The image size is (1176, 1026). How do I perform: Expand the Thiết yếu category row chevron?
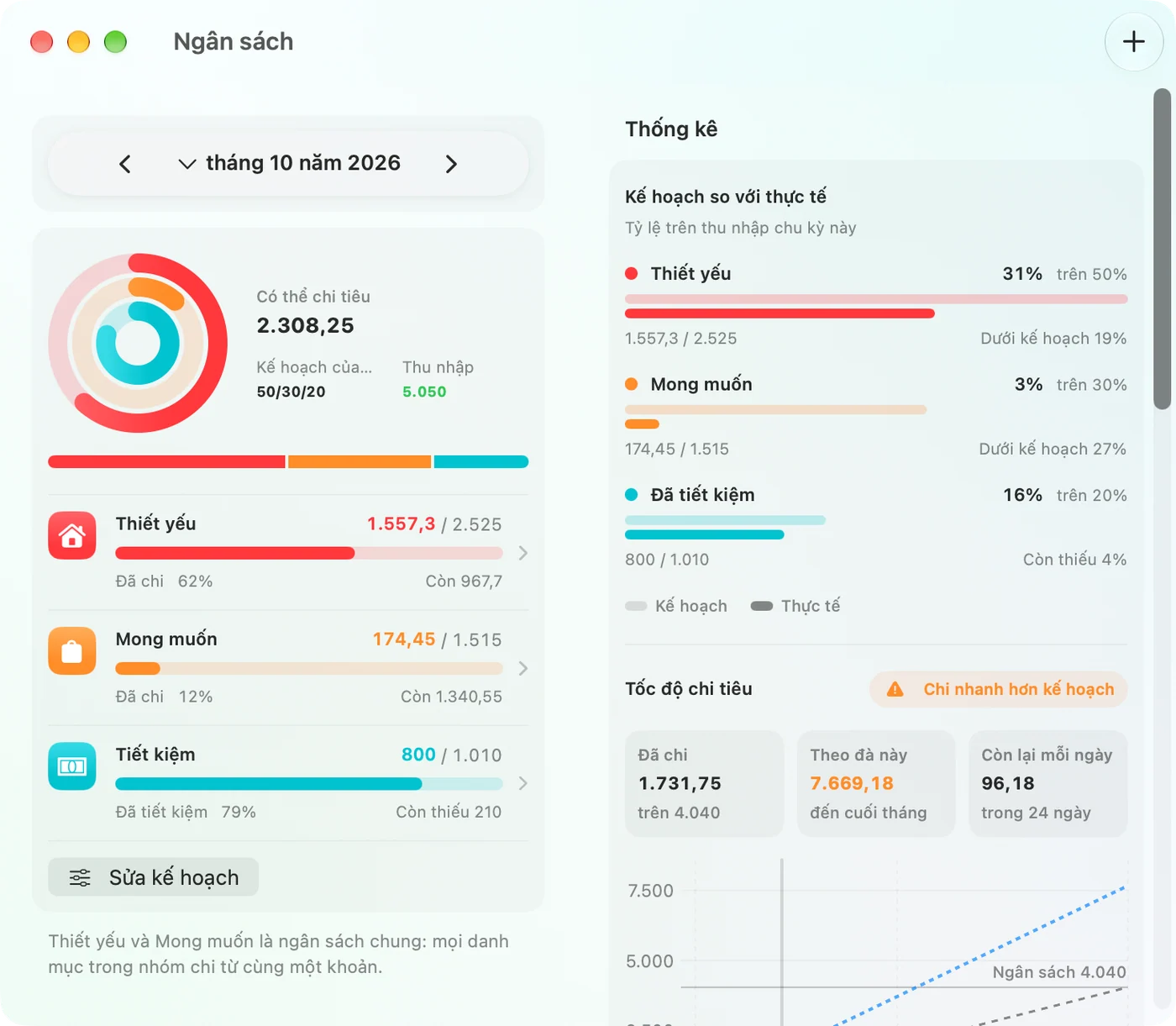coord(522,553)
